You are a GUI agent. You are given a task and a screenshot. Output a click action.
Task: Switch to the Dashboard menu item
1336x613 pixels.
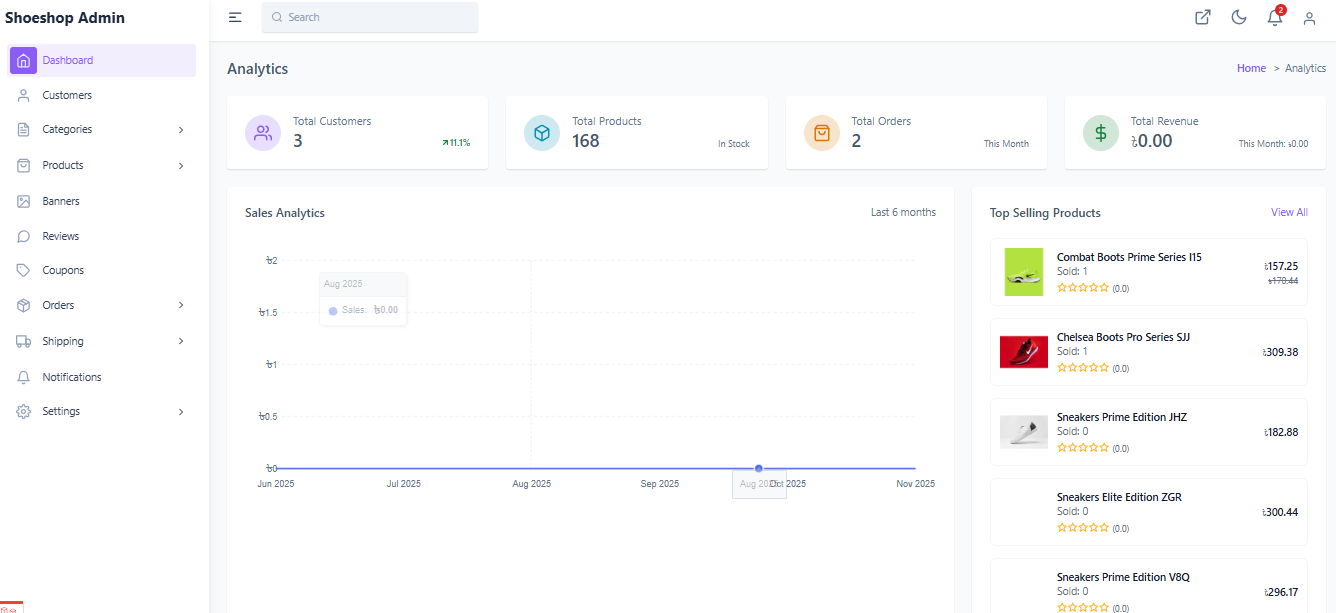pos(69,60)
